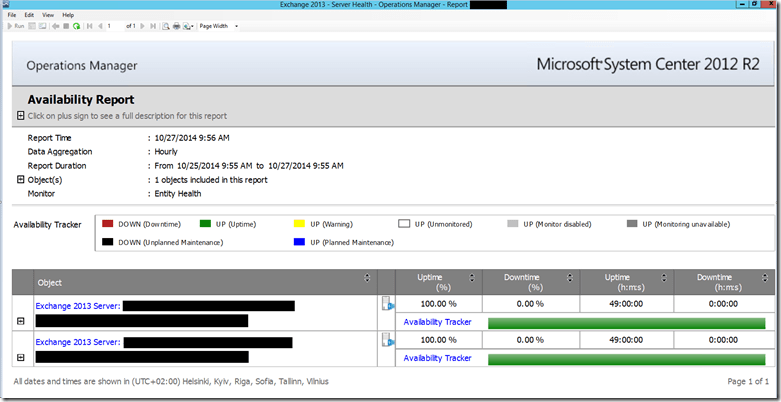Click the green Refresh icon
The image size is (781, 402).
click(76, 26)
